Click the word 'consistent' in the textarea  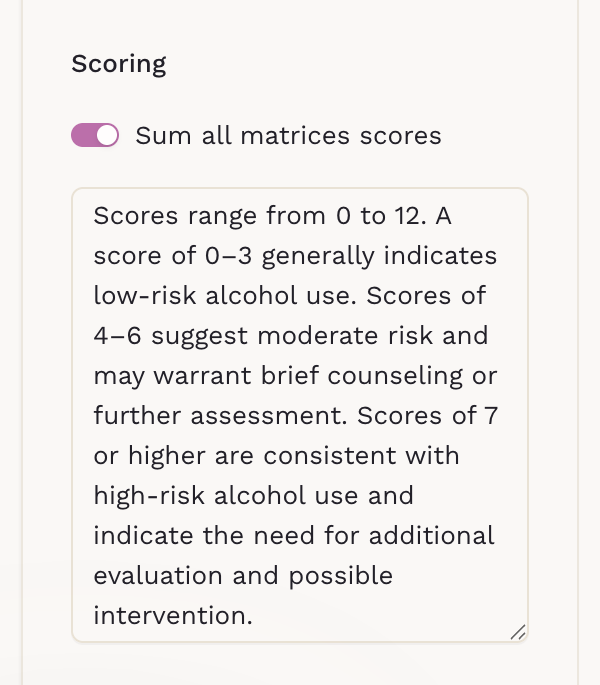(x=330, y=456)
